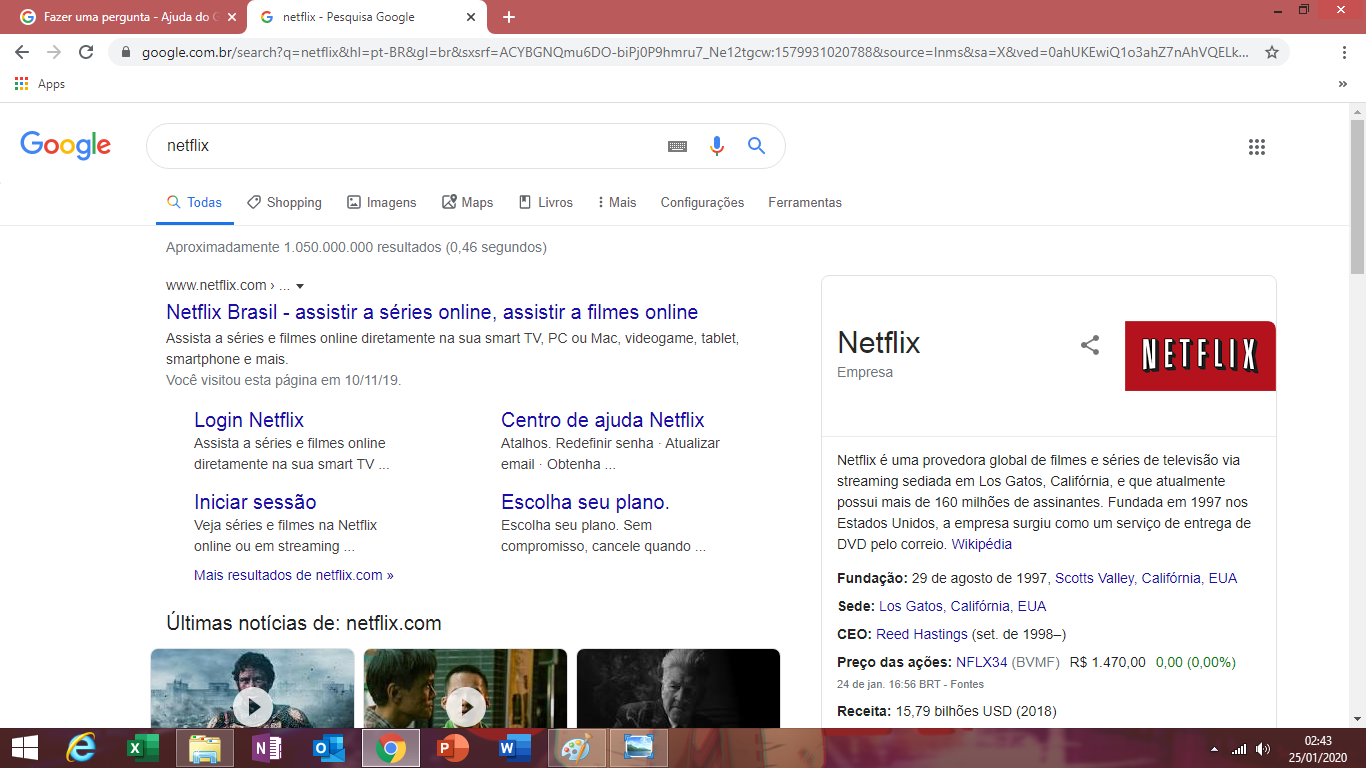Viewport: 1366px width, 776px height.
Task: Open the on-screen keyboard in search box
Action: (x=677, y=146)
